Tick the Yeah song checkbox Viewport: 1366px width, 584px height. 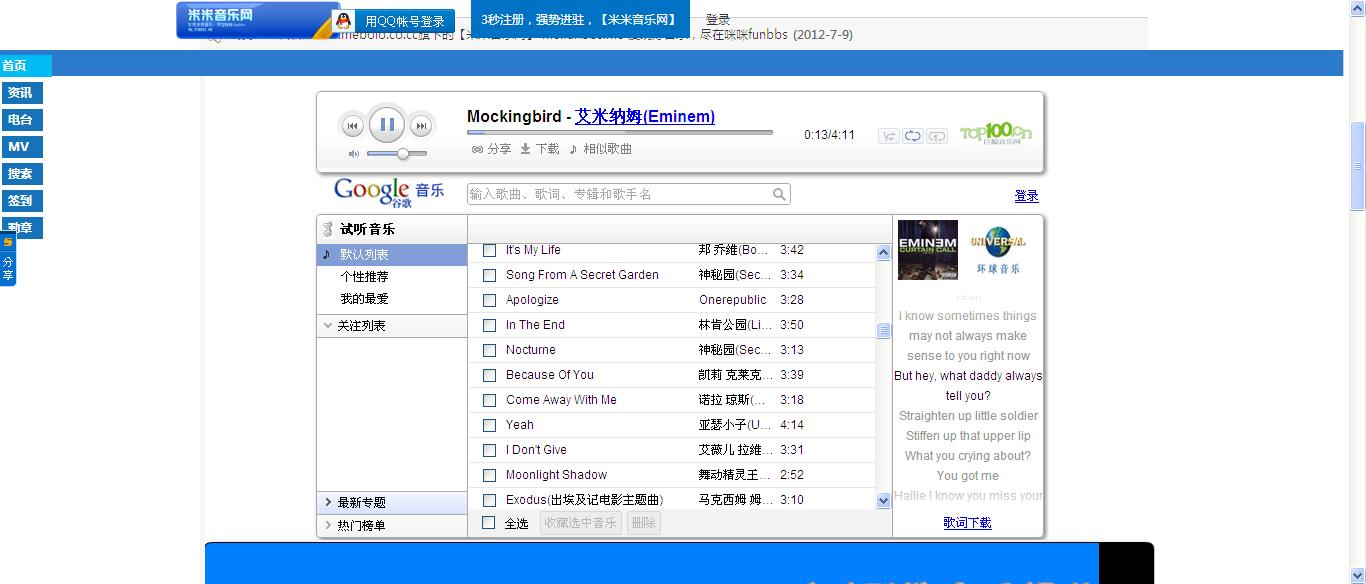click(490, 425)
